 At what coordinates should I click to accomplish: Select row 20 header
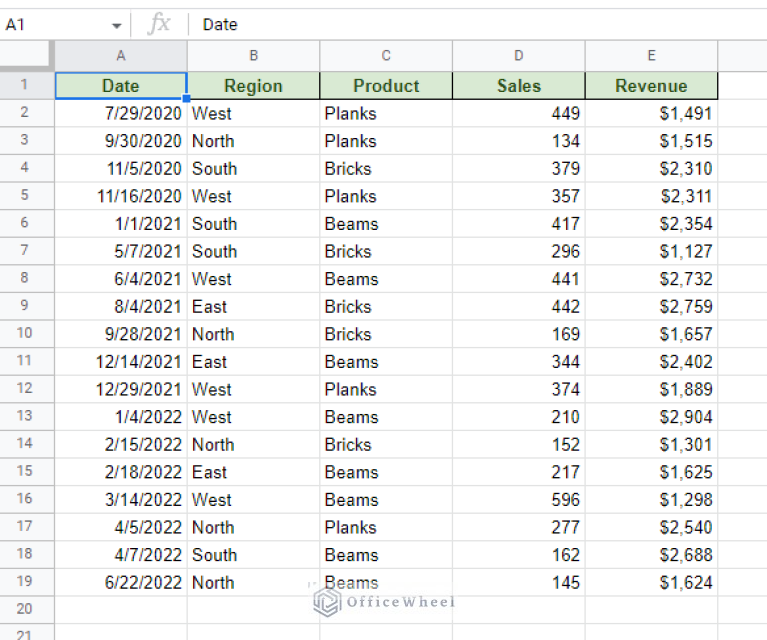(25, 609)
